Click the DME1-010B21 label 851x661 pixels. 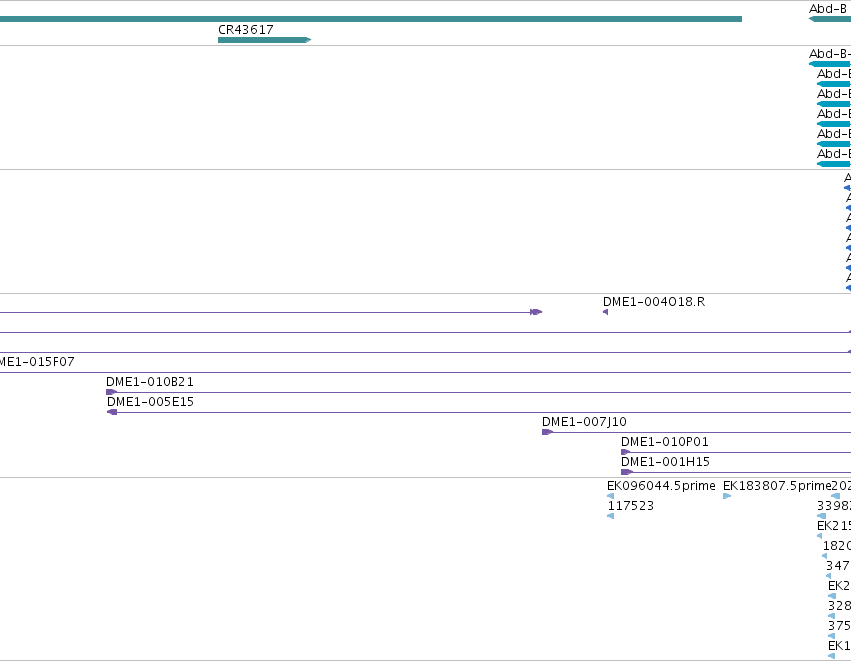tap(150, 382)
